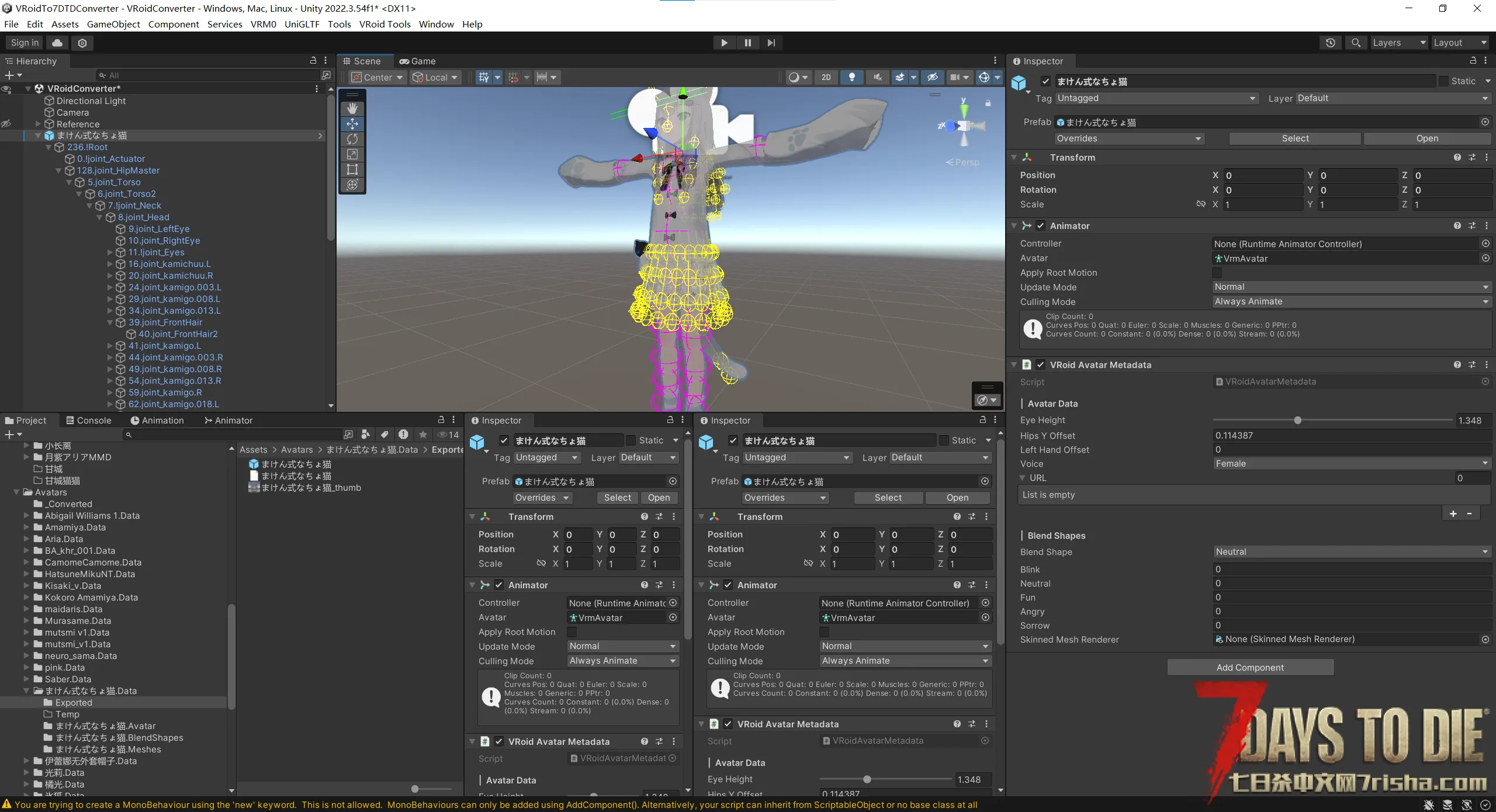
Task: Add a URL list element
Action: pos(1453,513)
